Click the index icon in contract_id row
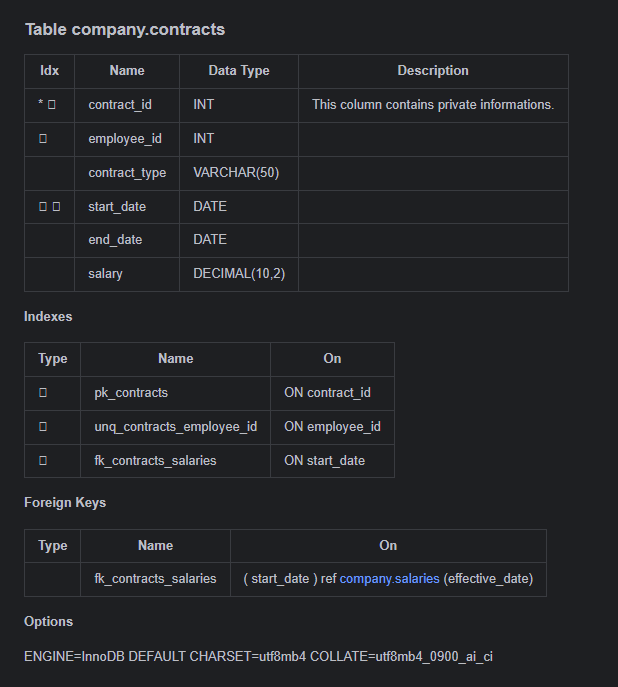618x687 pixels. point(52,105)
